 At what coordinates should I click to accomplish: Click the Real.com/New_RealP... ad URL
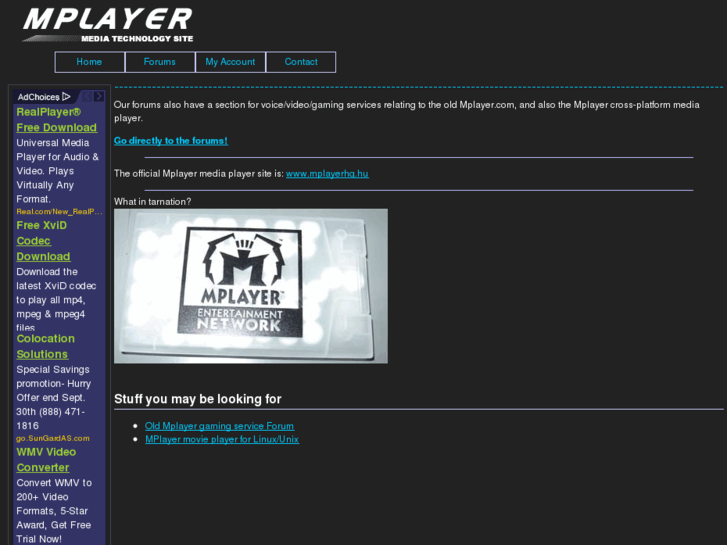pyautogui.click(x=59, y=212)
